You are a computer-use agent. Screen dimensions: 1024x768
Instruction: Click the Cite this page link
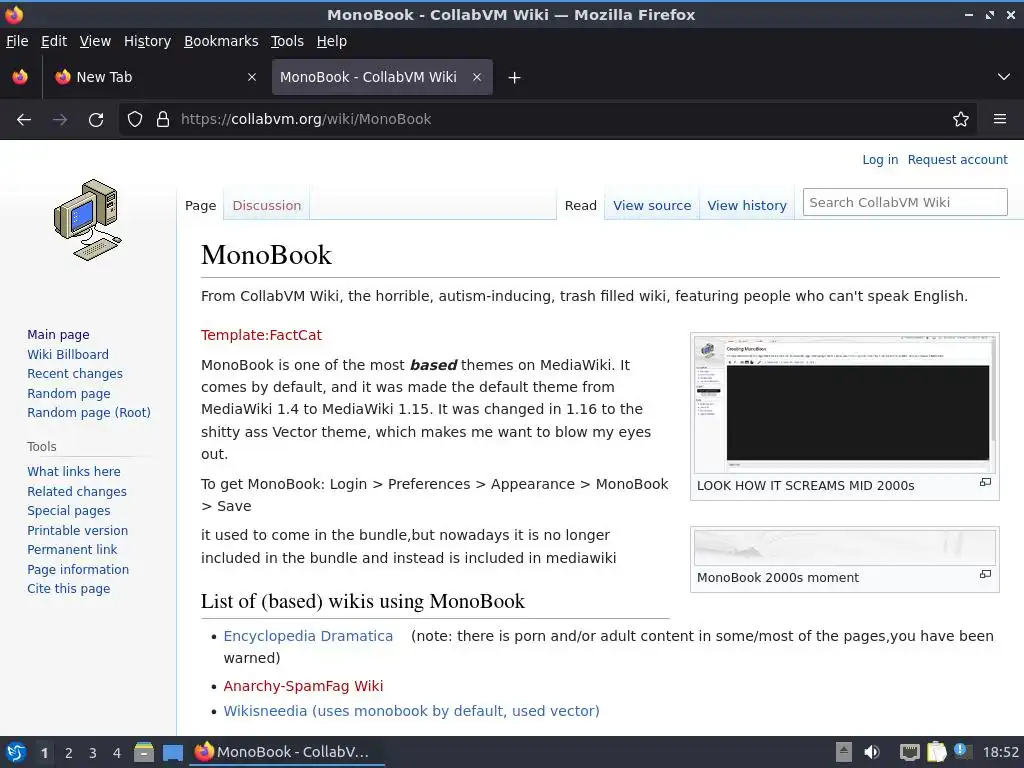point(69,589)
